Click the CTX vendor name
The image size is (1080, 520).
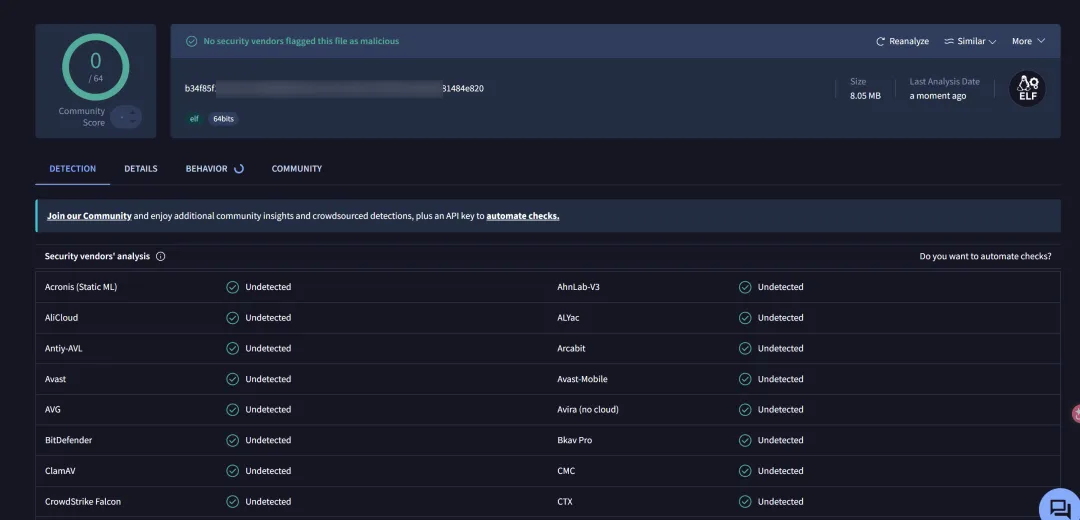coord(565,501)
